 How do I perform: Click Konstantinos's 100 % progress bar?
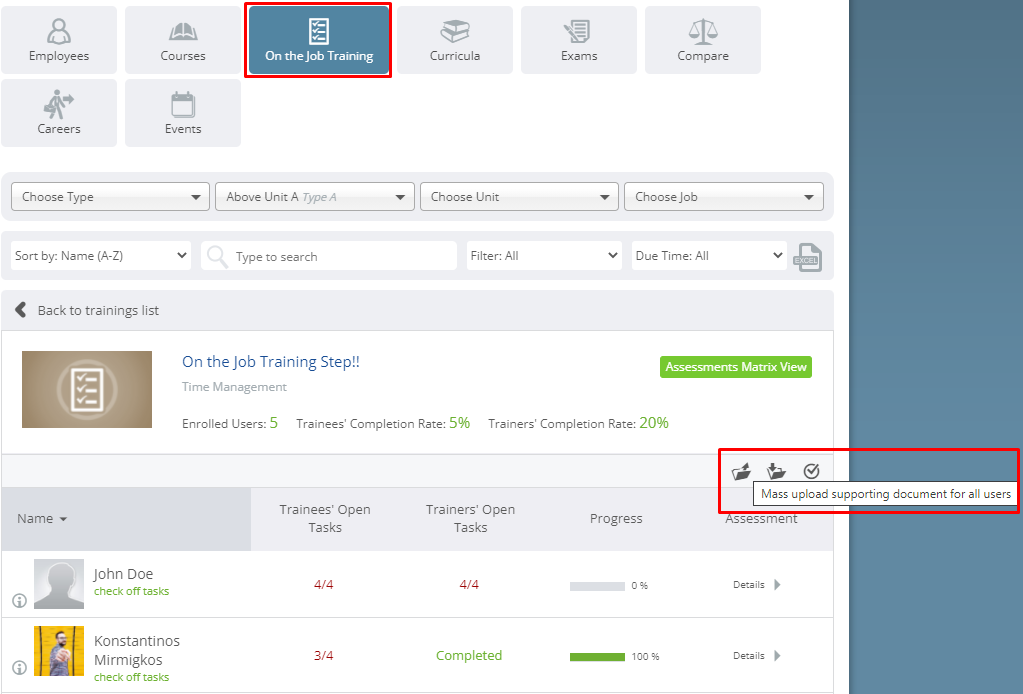pos(597,657)
